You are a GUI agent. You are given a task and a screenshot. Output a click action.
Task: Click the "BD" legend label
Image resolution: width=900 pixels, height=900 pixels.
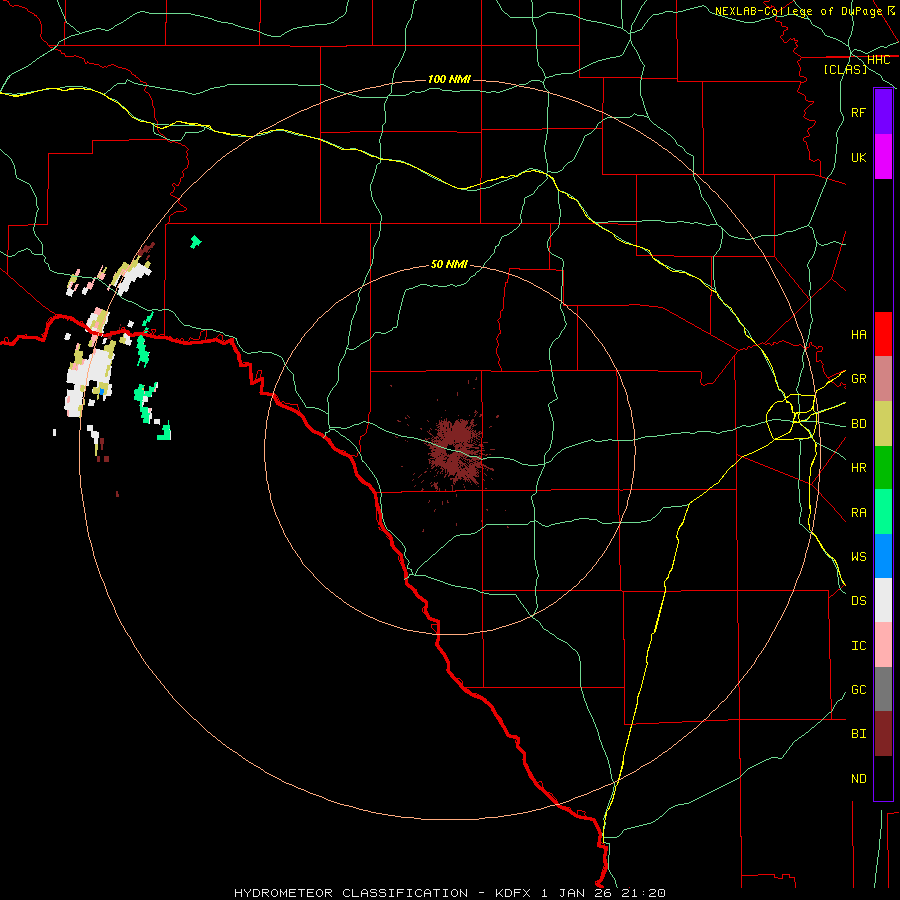[x=859, y=424]
